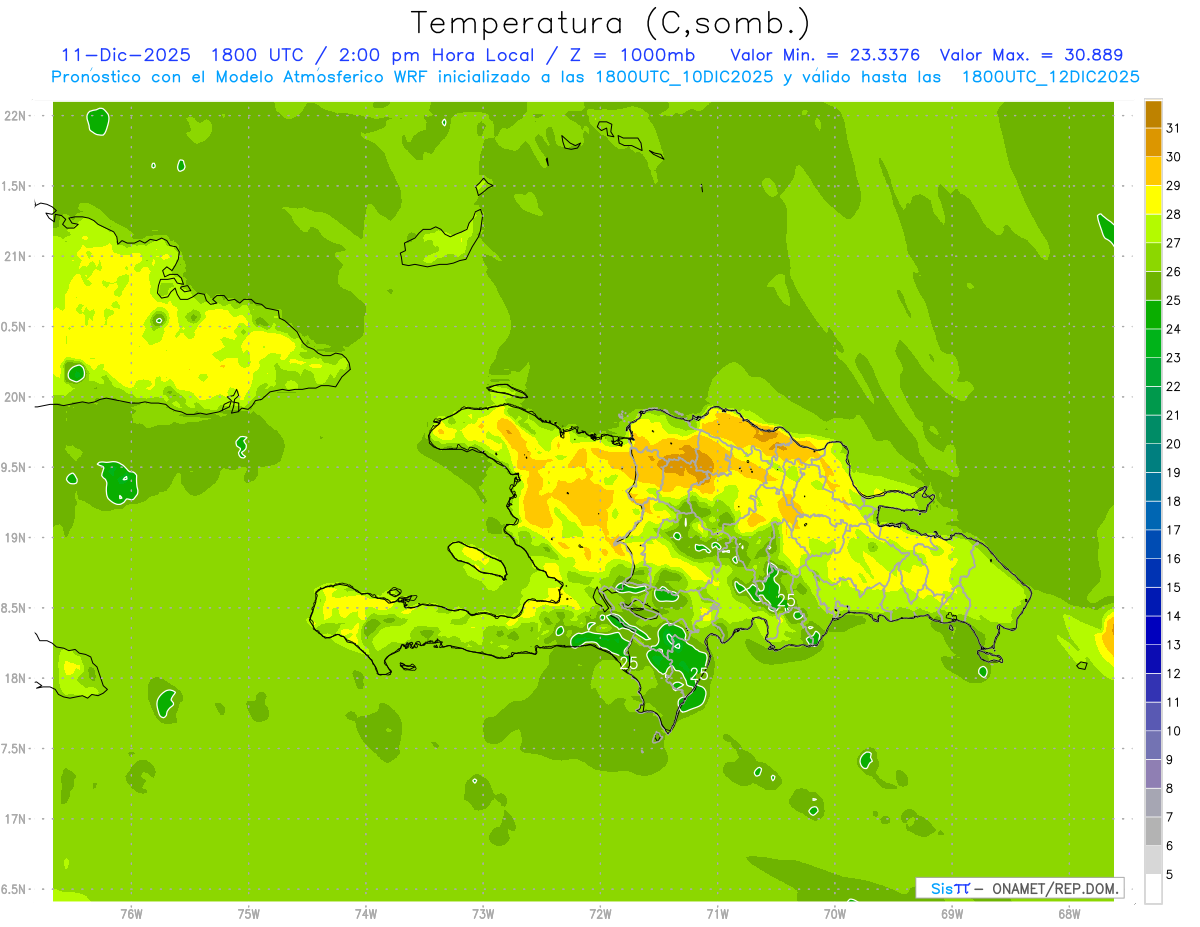Click the 'ONAMET/REP.DOM.' credit label
1200x927 pixels.
tap(1056, 888)
